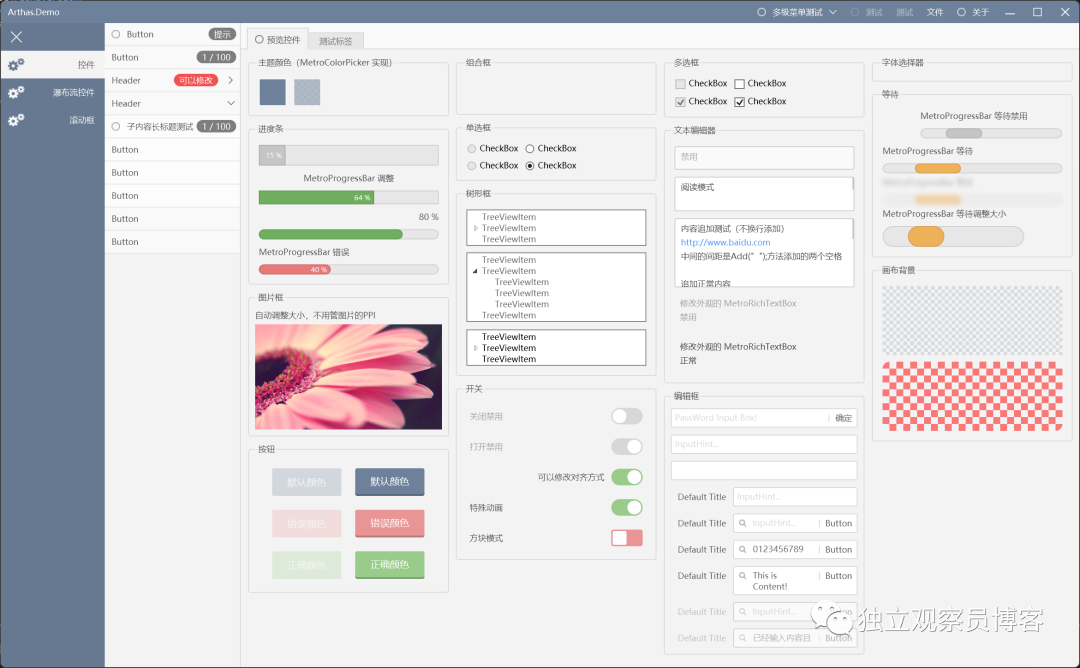Viewport: 1080px width, 668px height.
Task: Click the 阅读模式 text box
Action: (764, 194)
